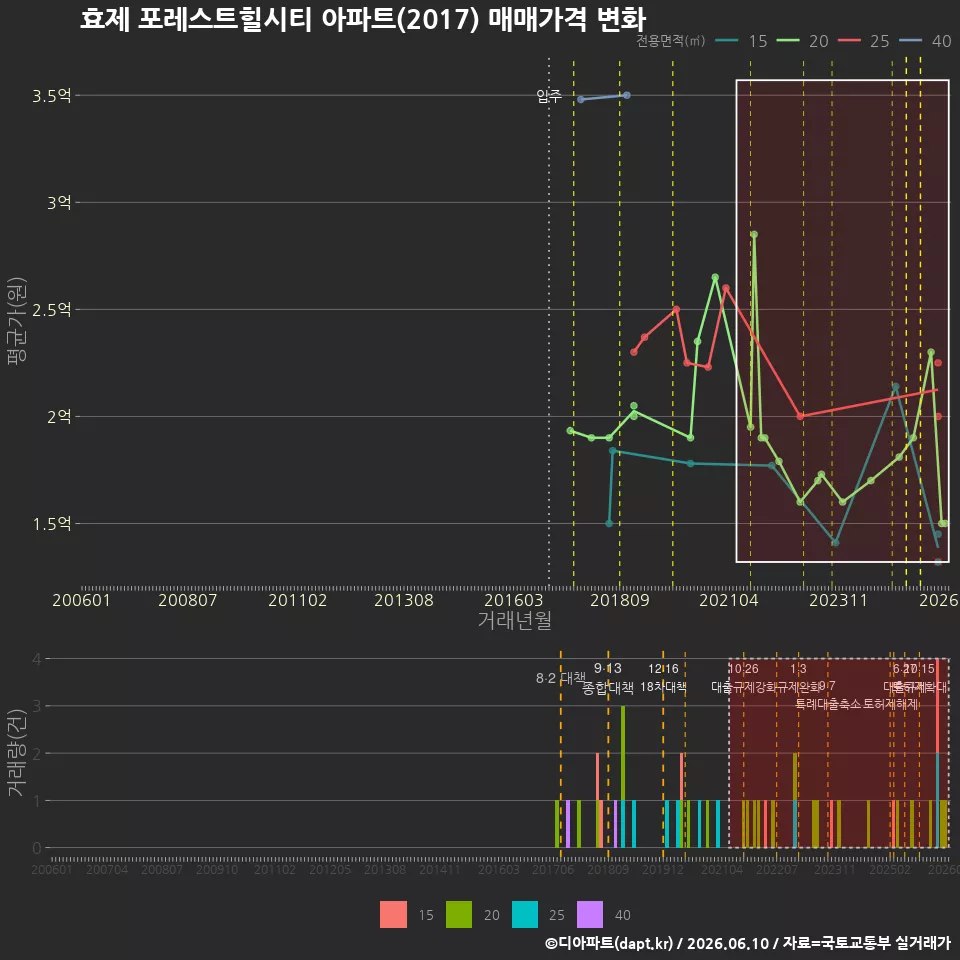Image resolution: width=960 pixels, height=960 pixels.
Task: Click the 전용면적(㎡) legend title
Action: pyautogui.click(x=670, y=41)
